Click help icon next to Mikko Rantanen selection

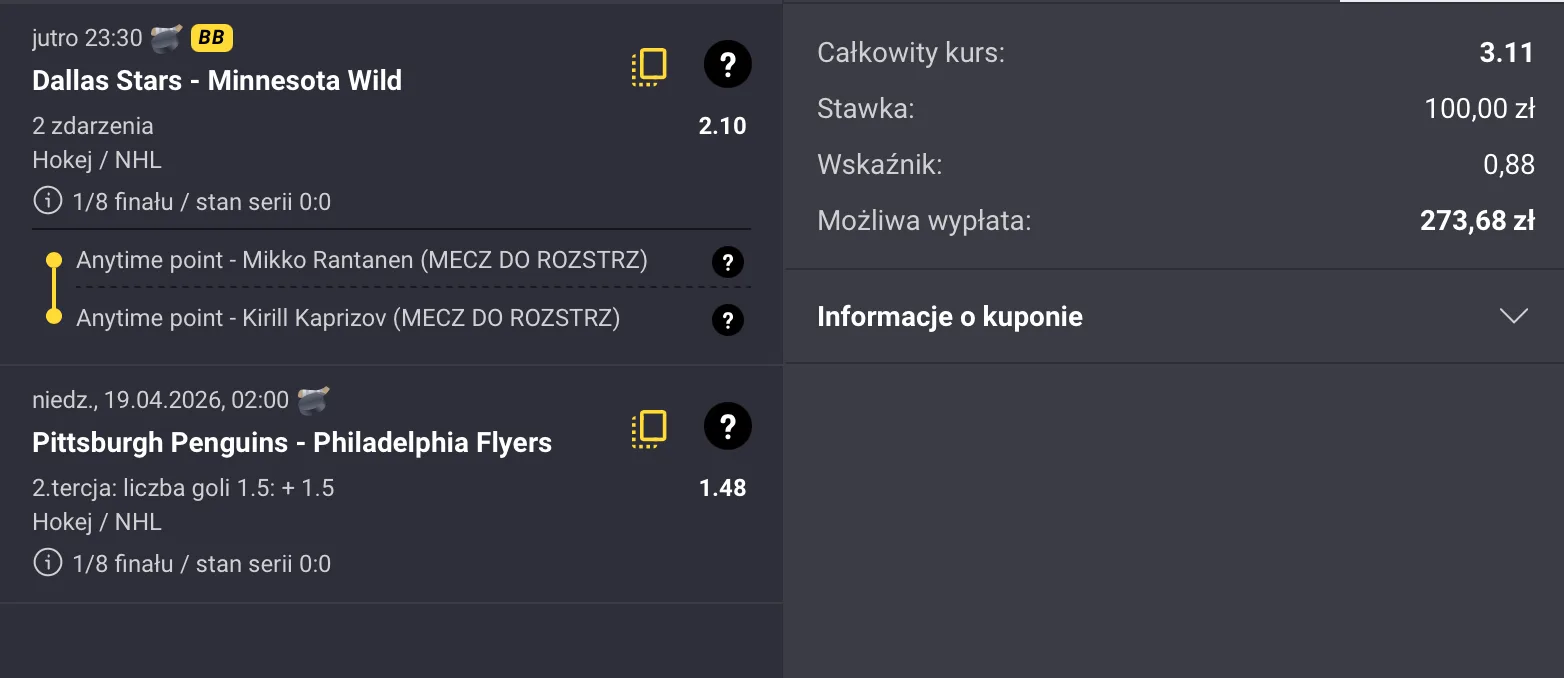(727, 261)
